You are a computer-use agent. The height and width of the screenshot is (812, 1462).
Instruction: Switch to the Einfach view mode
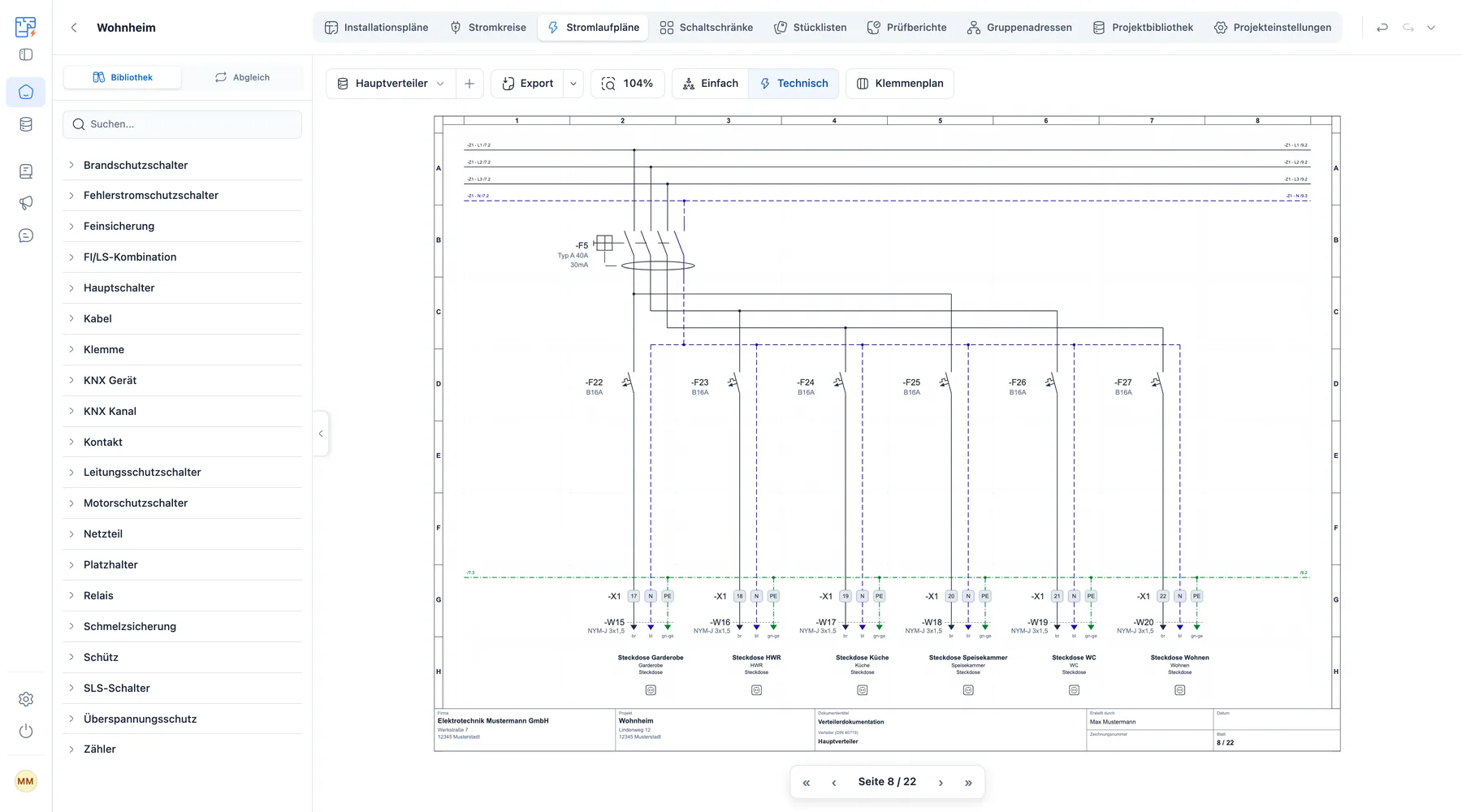[711, 84]
